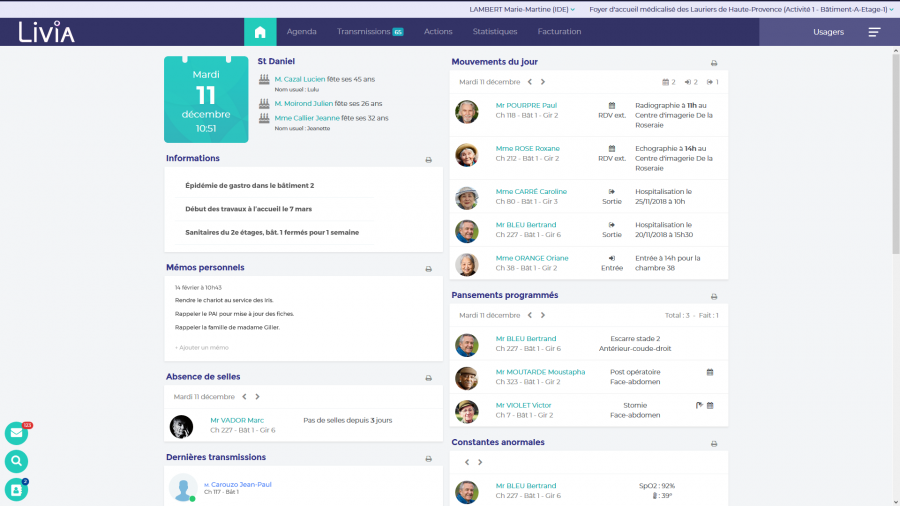
Task: Go to next day in Mouvements du jour
Action: click(543, 82)
